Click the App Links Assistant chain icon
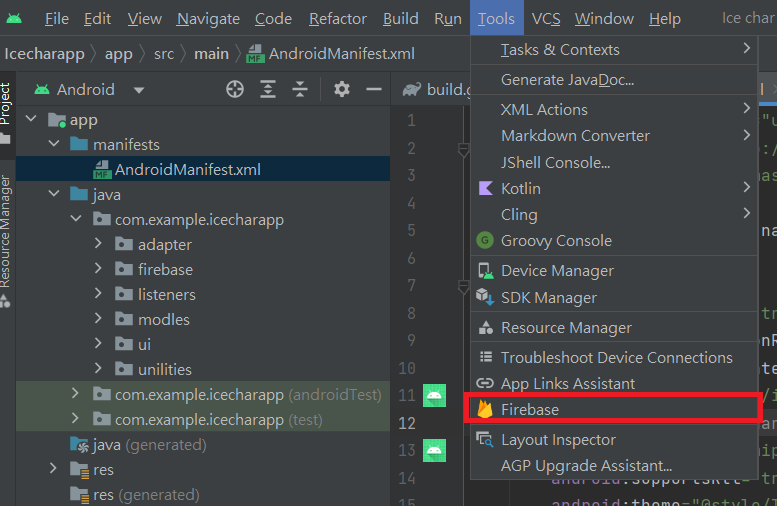This screenshot has width=777, height=506. [485, 383]
